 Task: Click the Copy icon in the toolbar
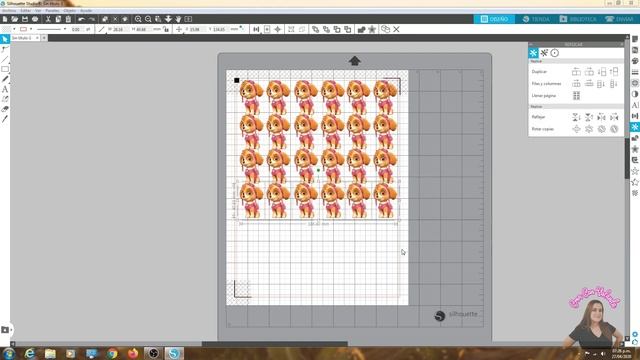point(58,19)
